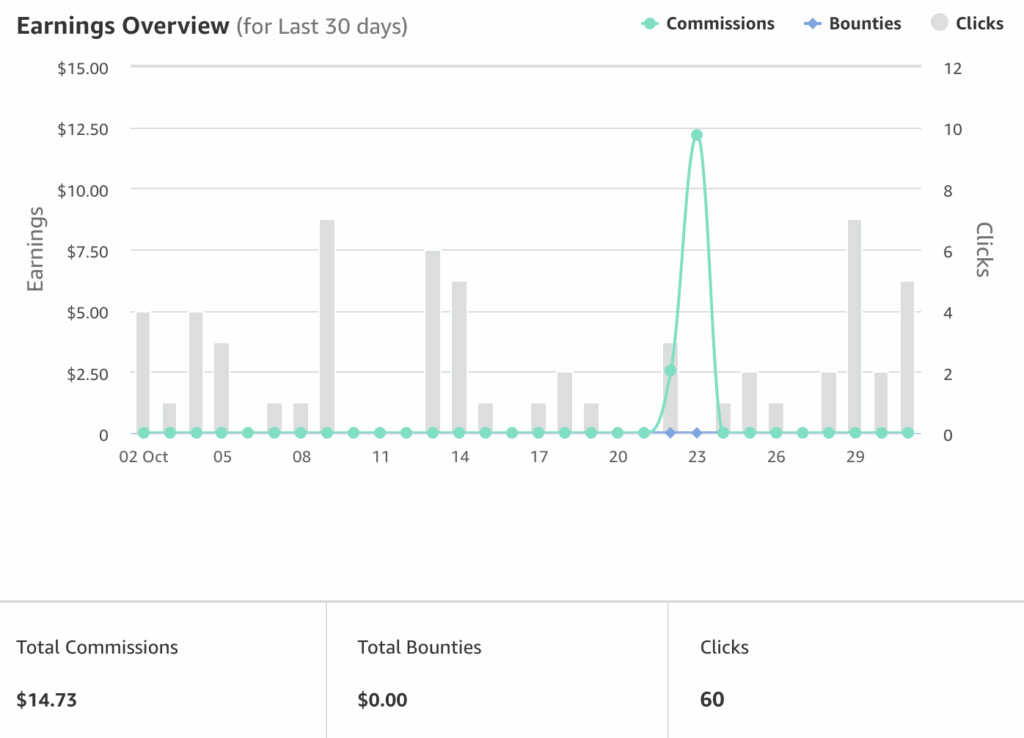This screenshot has width=1024, height=738.
Task: Click the Earnings Overview heading
Action: click(123, 26)
